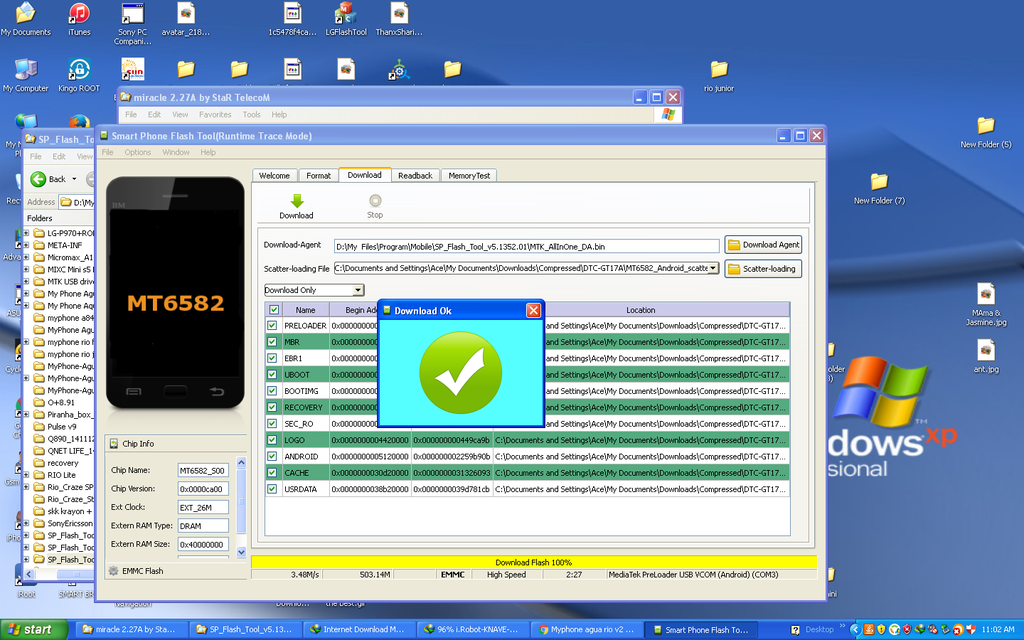This screenshot has width=1024, height=640.
Task: Uncheck the EBR1 partition checkbox
Action: coord(272,358)
